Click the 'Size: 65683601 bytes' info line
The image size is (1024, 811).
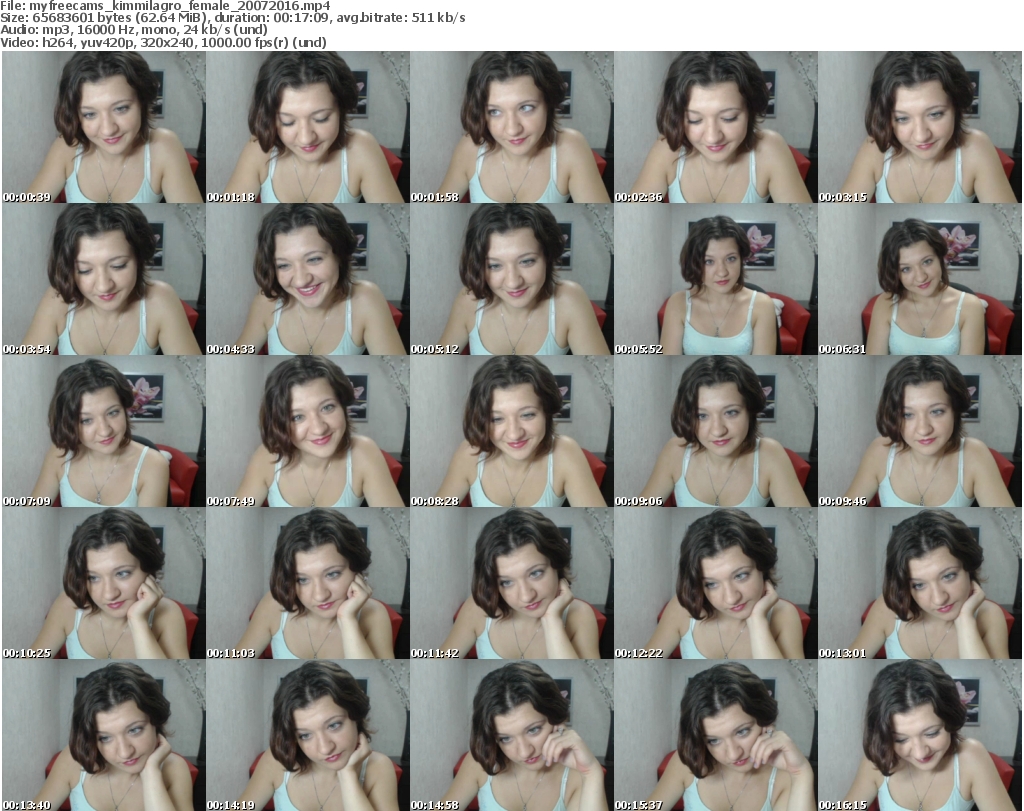(x=232, y=18)
